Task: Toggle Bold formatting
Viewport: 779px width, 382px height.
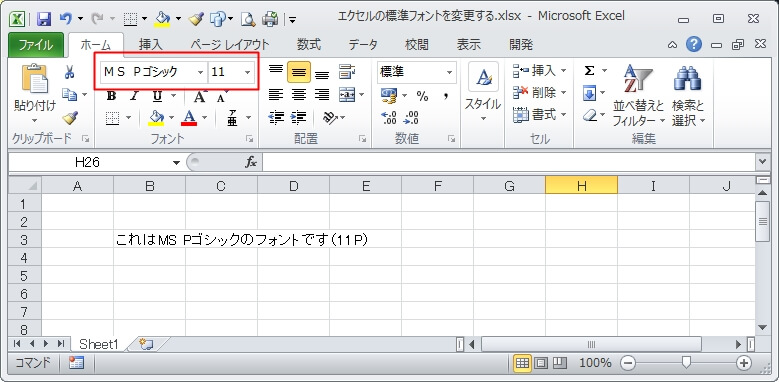Action: pyautogui.click(x=112, y=96)
